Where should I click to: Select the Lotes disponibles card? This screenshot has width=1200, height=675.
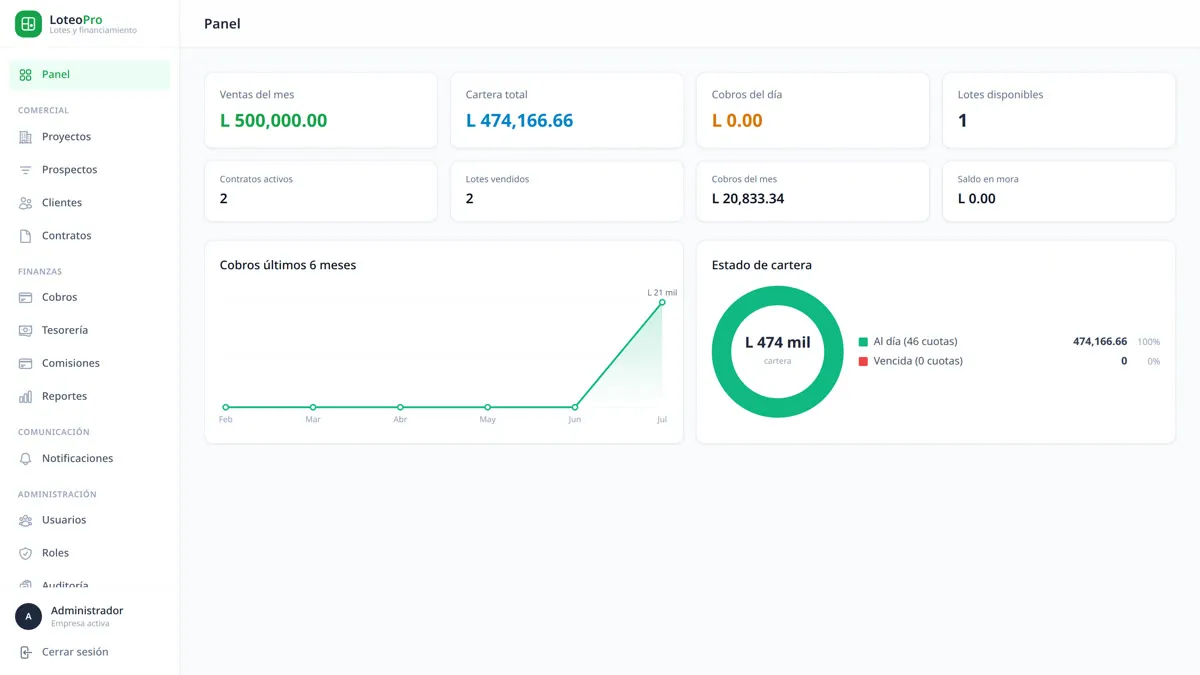pyautogui.click(x=1059, y=110)
